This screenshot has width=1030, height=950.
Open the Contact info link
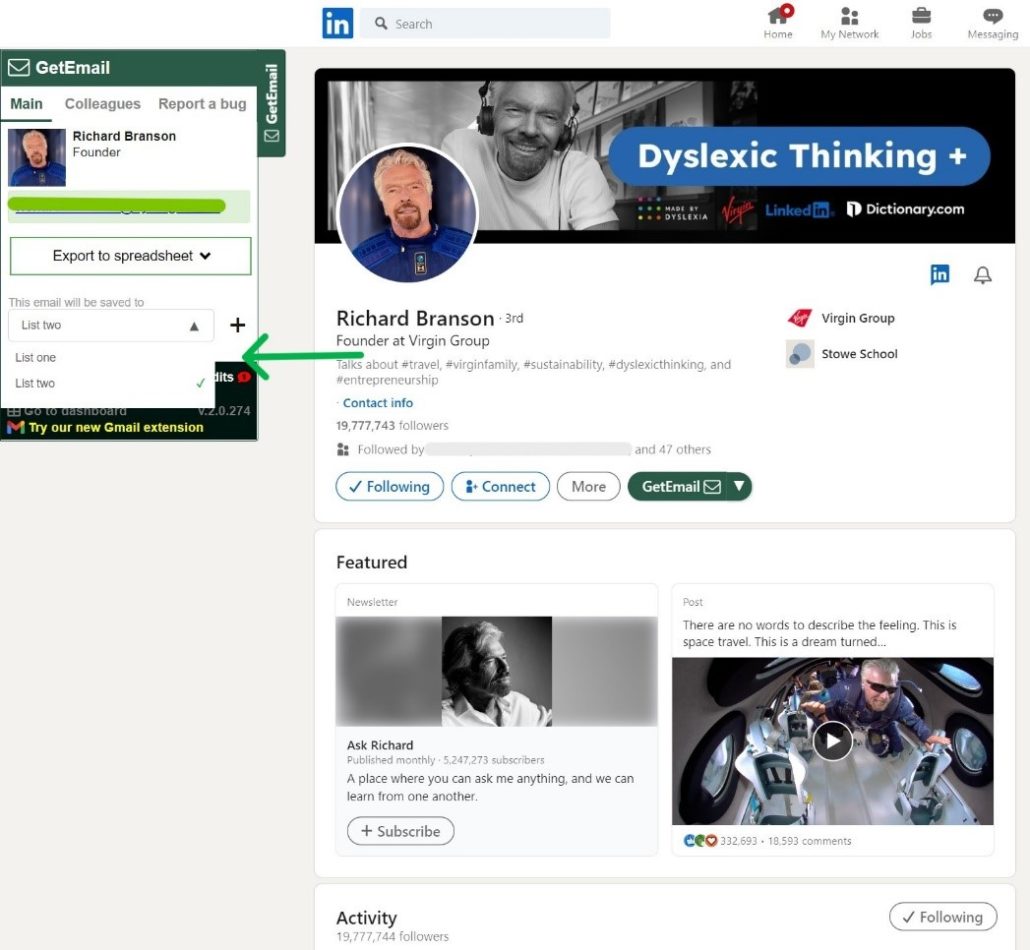coord(377,403)
